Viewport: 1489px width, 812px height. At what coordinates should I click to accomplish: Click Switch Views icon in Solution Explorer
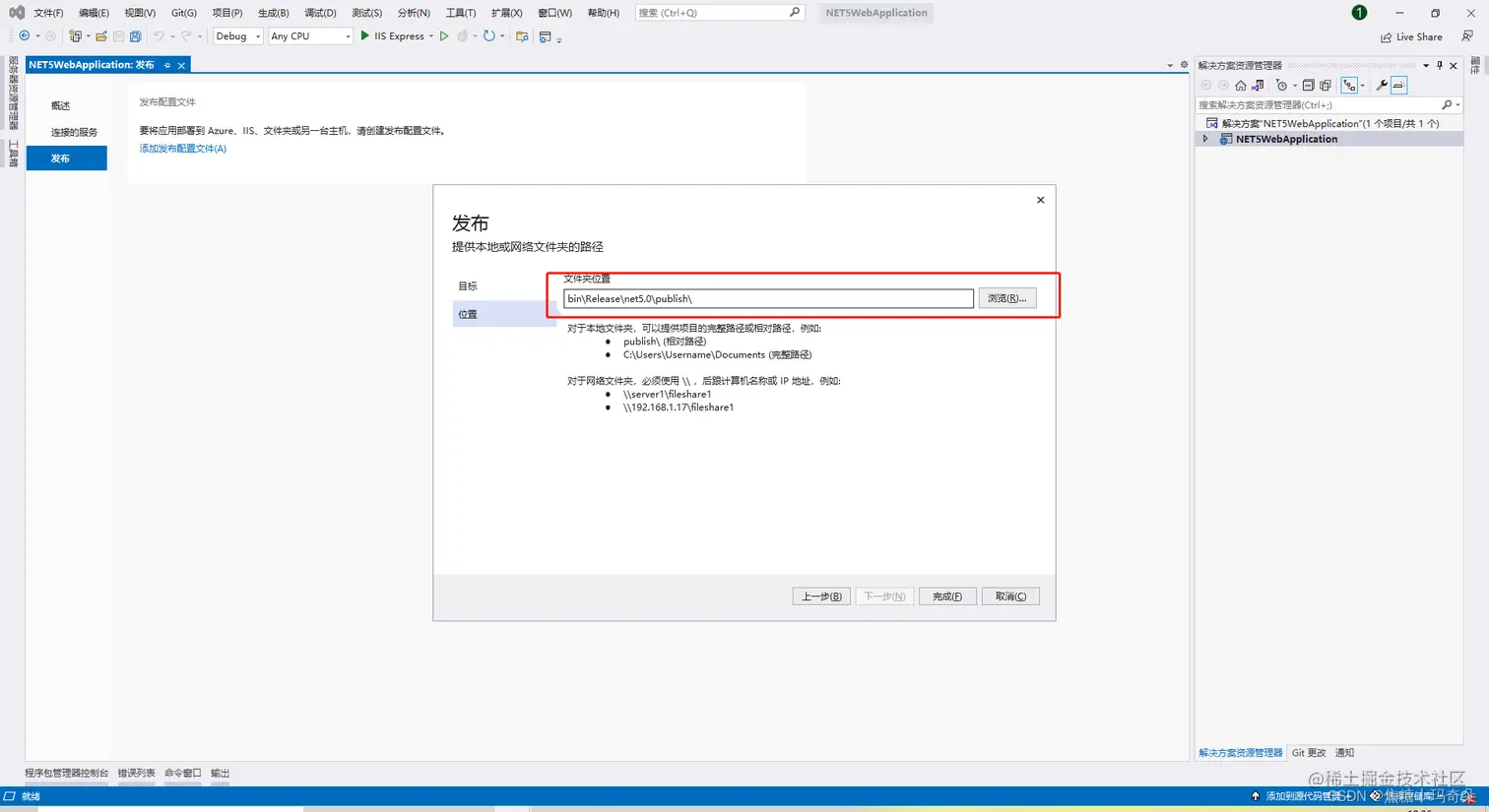1258,86
